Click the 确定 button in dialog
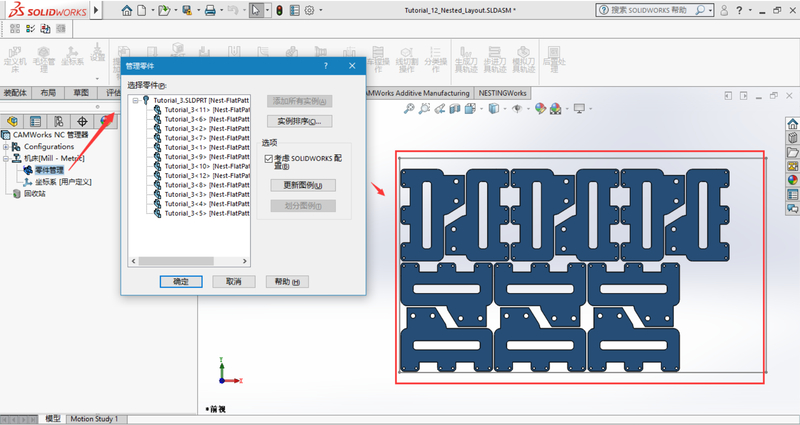The image size is (800, 425). (181, 282)
